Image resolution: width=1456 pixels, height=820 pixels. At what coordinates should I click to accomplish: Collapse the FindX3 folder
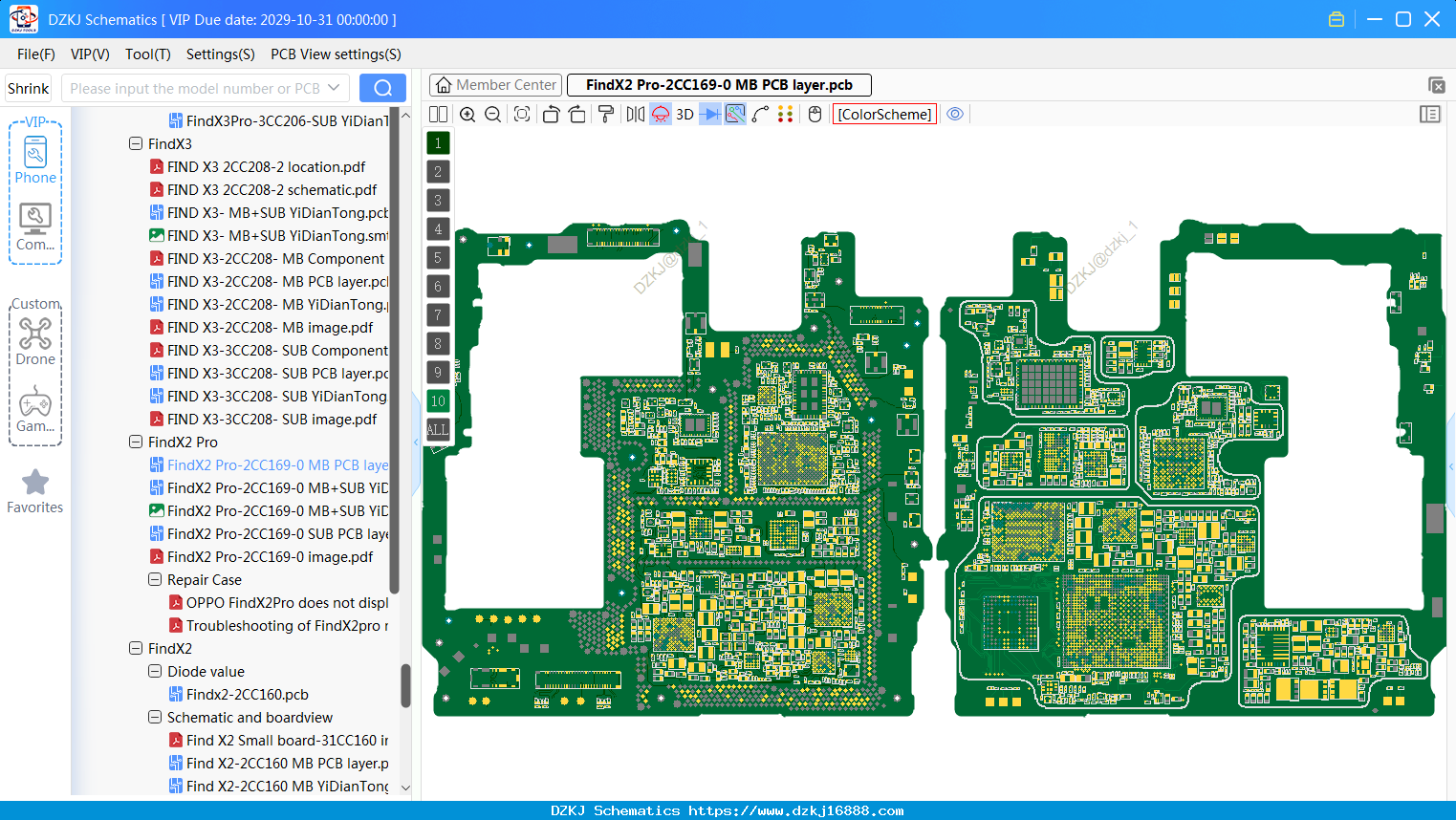coord(136,143)
